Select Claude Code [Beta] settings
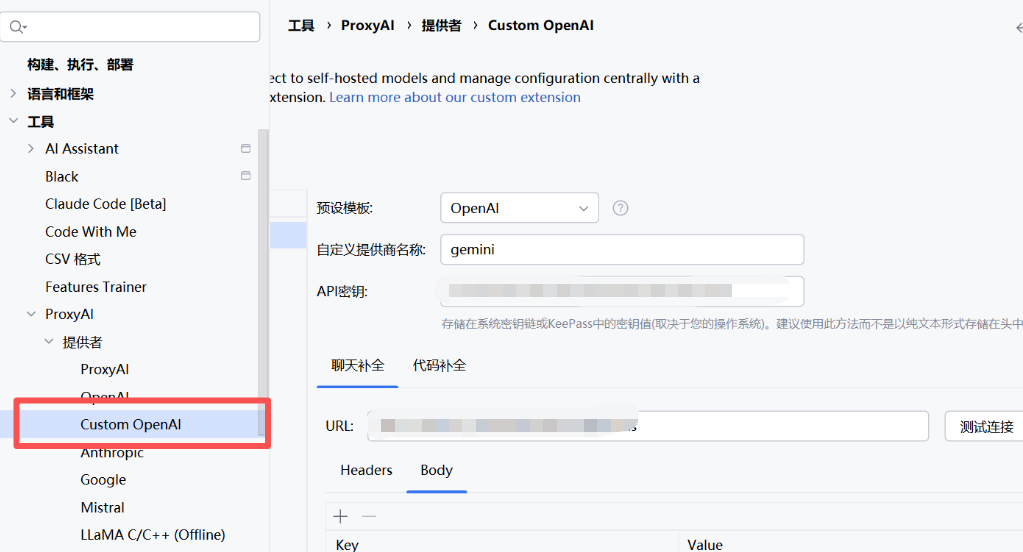 pos(106,204)
